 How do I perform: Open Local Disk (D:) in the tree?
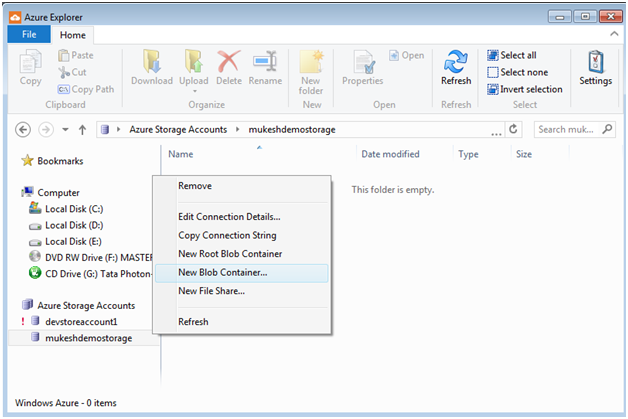[66, 226]
